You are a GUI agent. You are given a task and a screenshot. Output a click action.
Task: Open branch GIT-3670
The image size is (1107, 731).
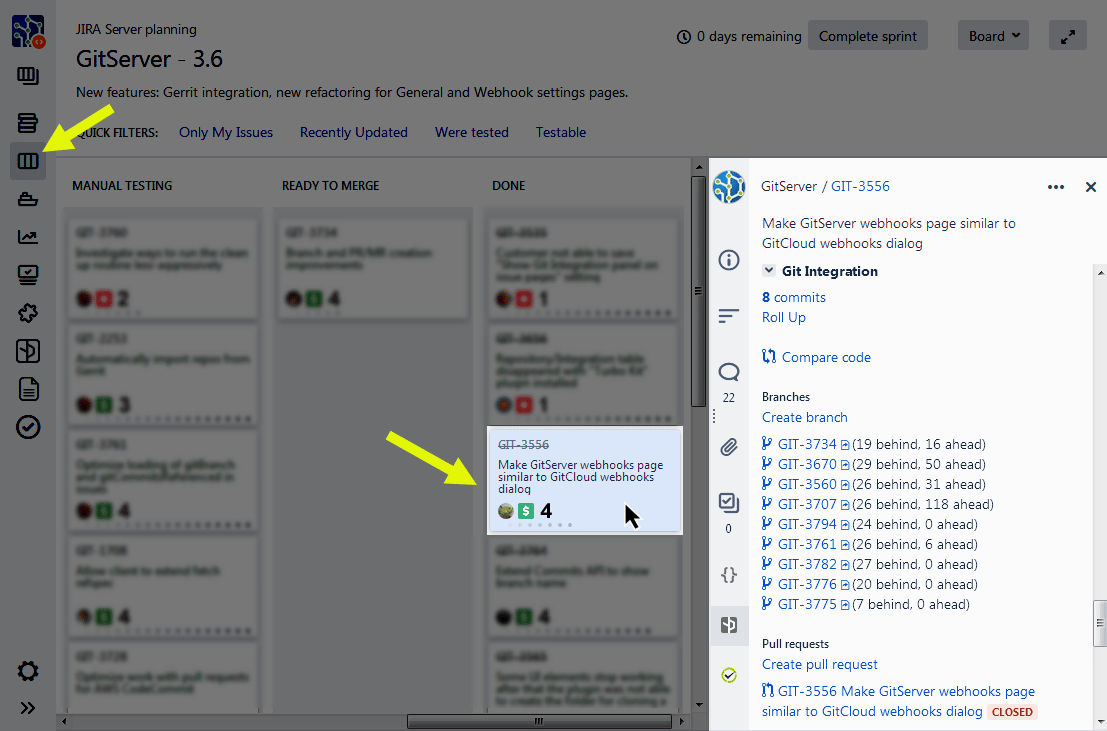[x=807, y=464]
